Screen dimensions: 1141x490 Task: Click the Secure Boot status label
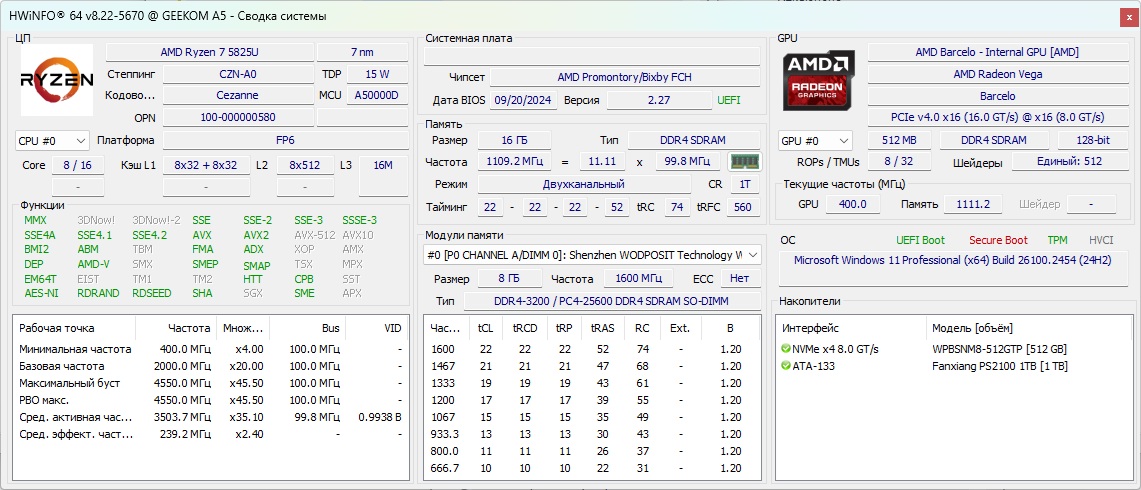pyautogui.click(x=997, y=240)
